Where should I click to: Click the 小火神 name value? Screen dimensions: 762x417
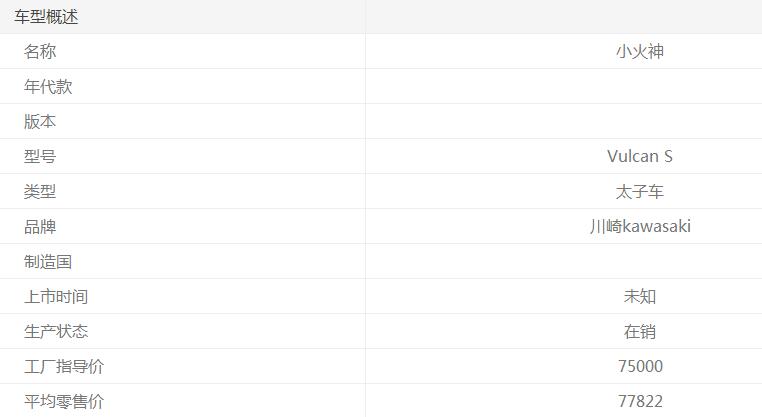click(x=640, y=52)
